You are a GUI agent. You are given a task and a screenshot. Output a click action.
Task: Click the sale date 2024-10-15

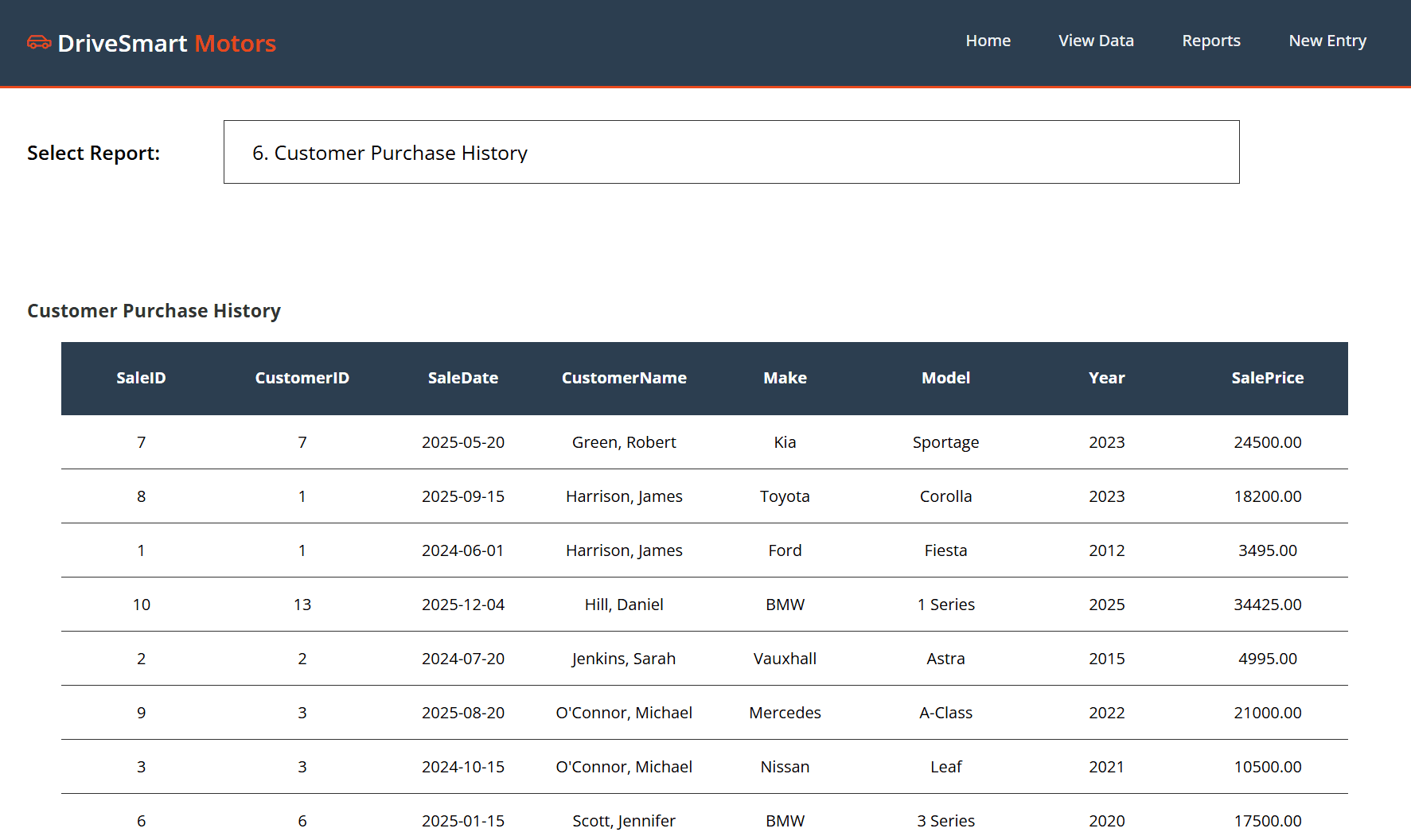pyautogui.click(x=463, y=767)
